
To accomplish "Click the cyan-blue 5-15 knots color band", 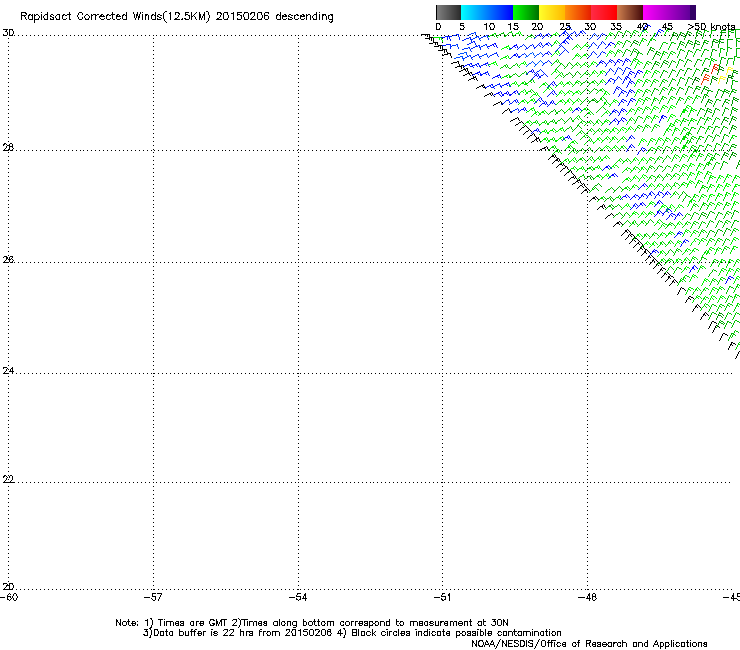I will pyautogui.click(x=487, y=12).
